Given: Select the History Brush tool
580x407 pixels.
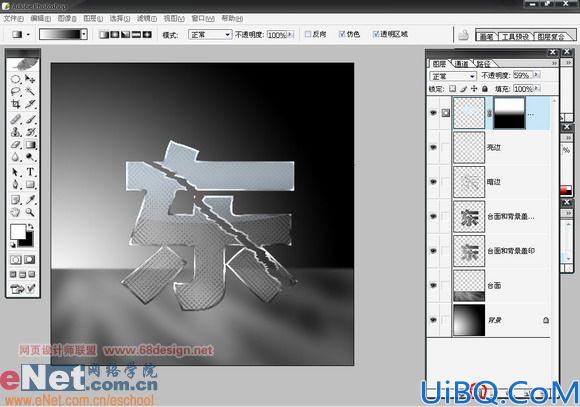Looking at the screenshot, I should coord(30,132).
